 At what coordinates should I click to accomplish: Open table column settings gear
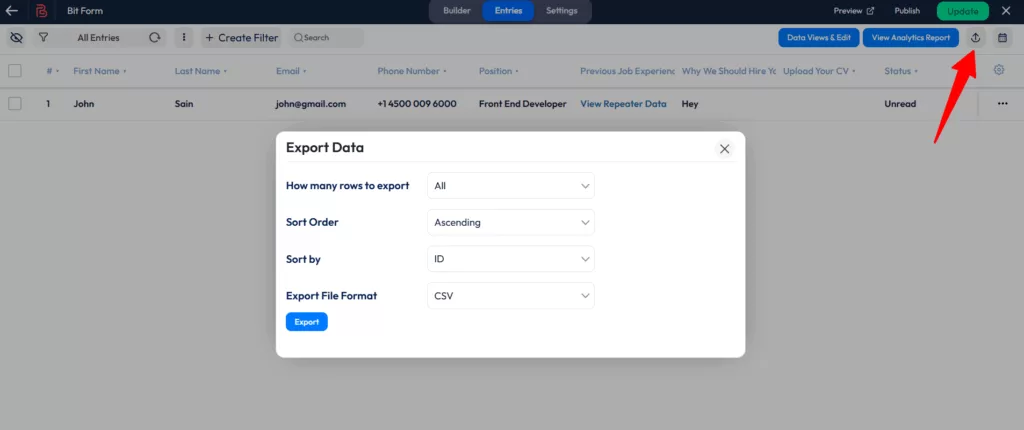998,70
